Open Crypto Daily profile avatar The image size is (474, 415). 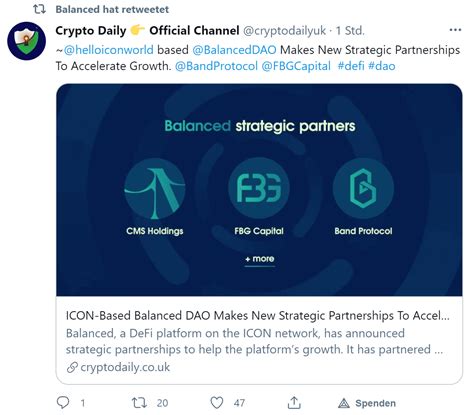(26, 41)
